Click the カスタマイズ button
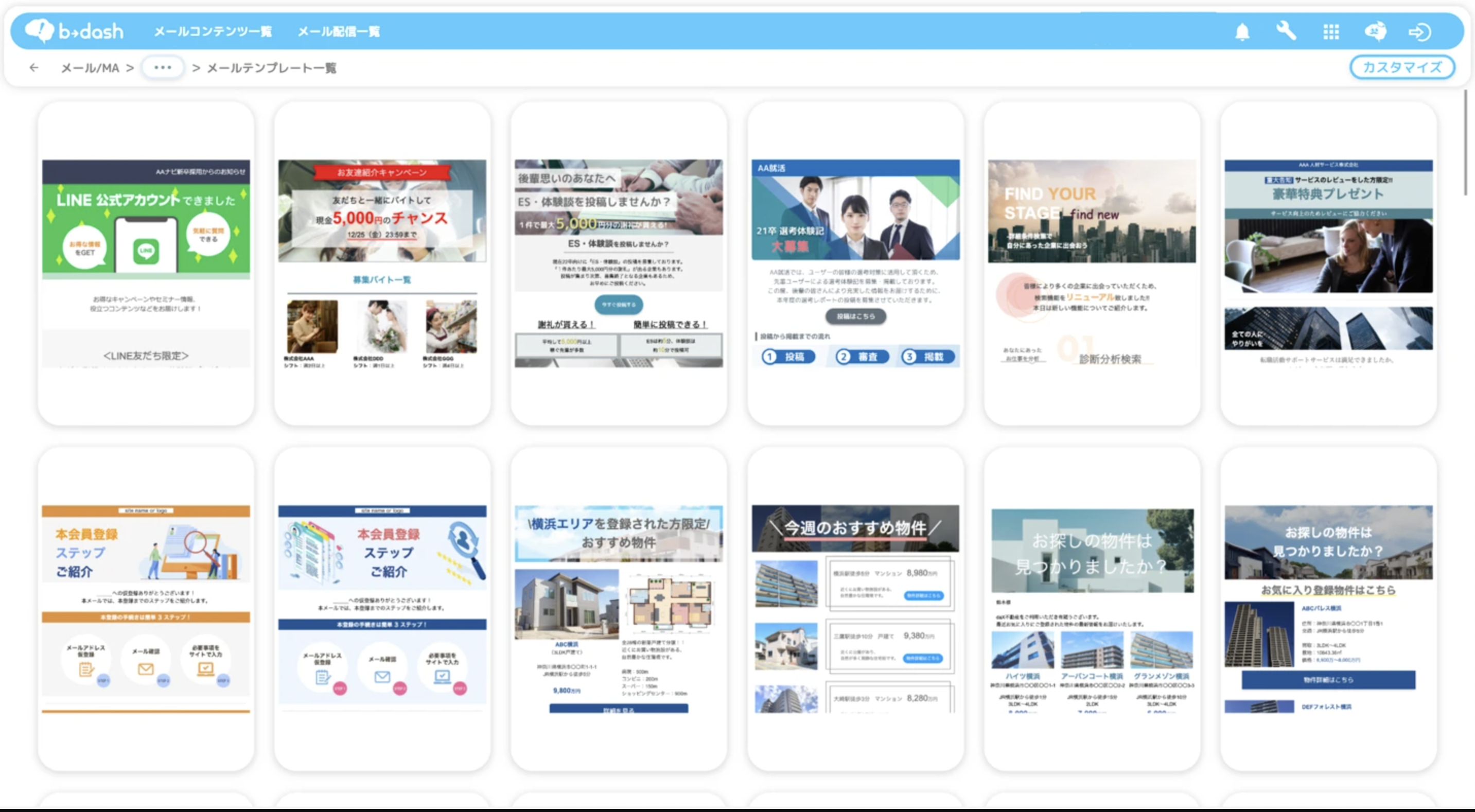Screen dimensions: 1475x812 coord(1401,67)
